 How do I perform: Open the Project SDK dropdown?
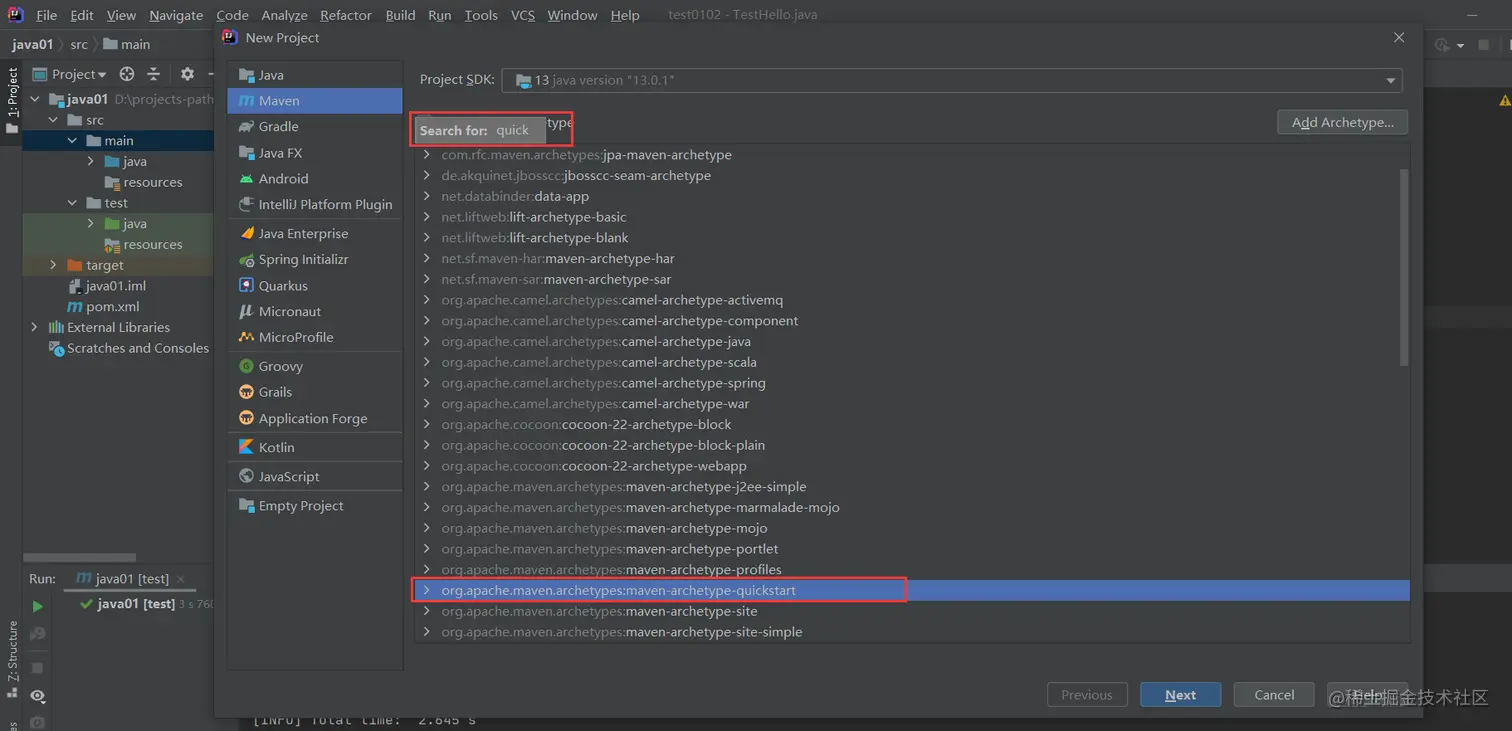[x=952, y=80]
